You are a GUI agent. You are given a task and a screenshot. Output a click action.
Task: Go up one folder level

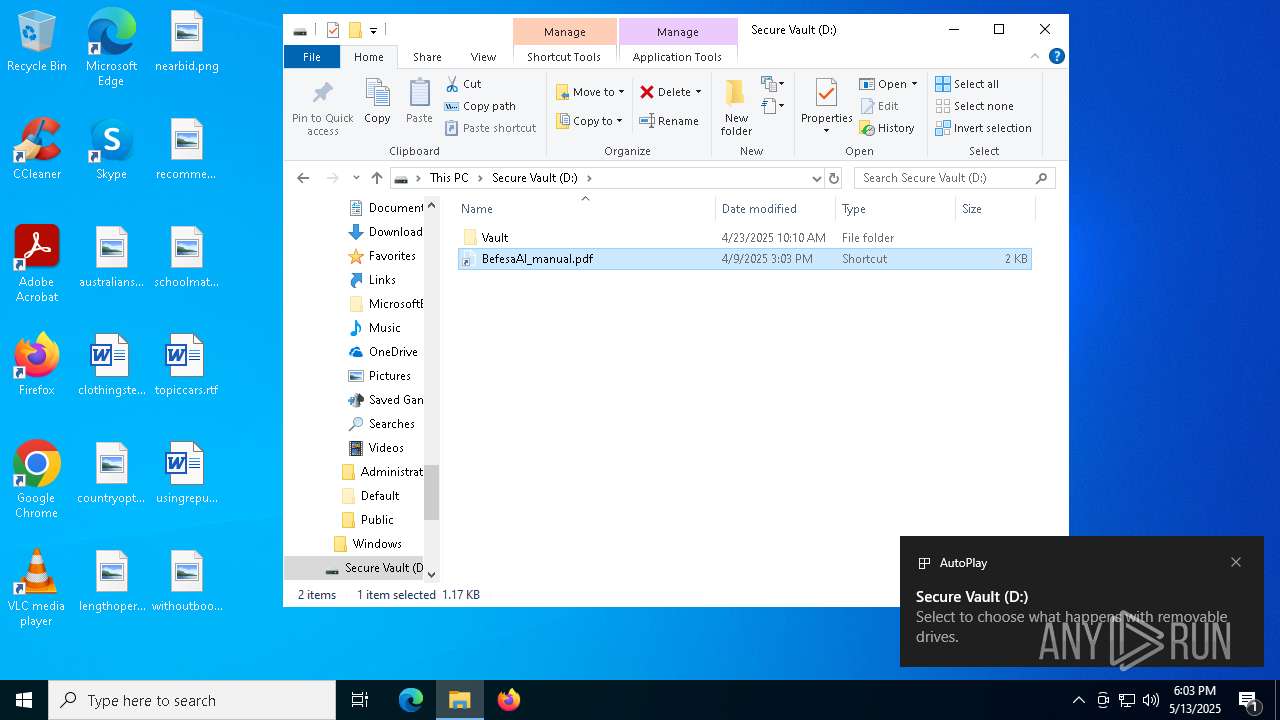coord(377,178)
